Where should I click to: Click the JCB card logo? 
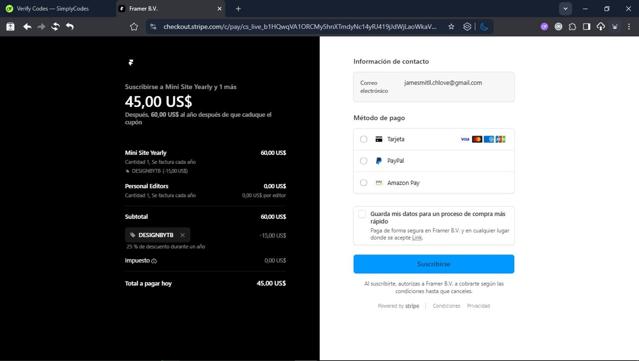click(500, 139)
